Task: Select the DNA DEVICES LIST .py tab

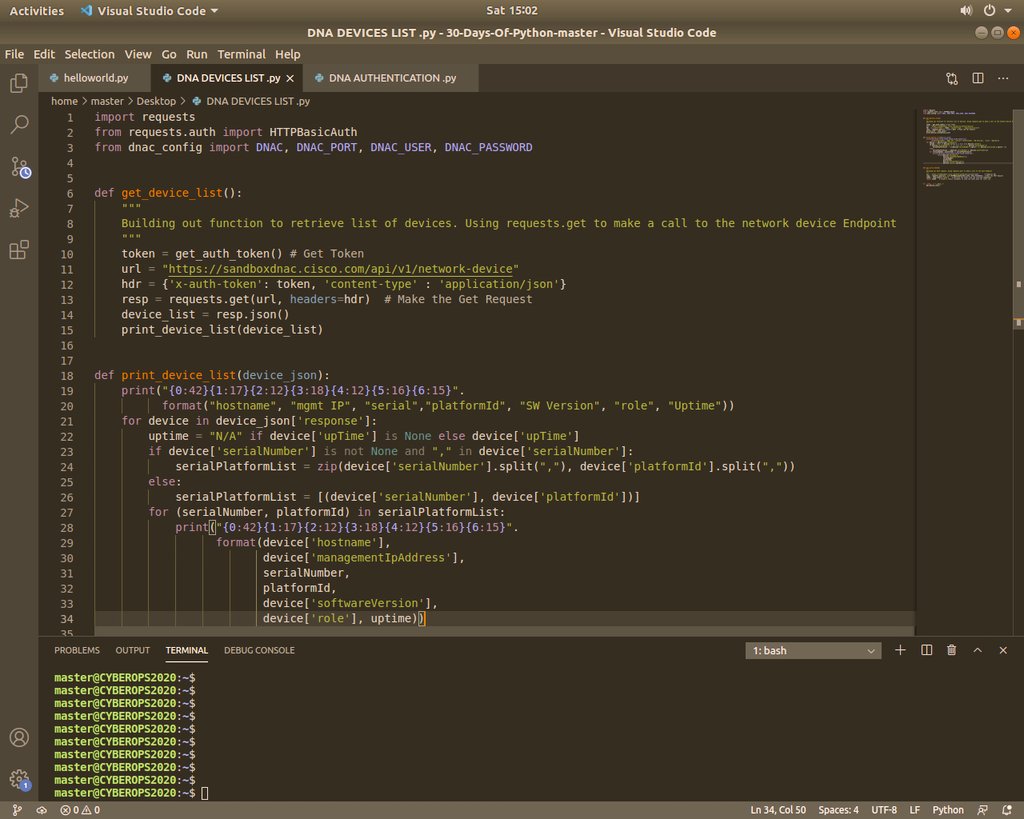Action: click(227, 78)
